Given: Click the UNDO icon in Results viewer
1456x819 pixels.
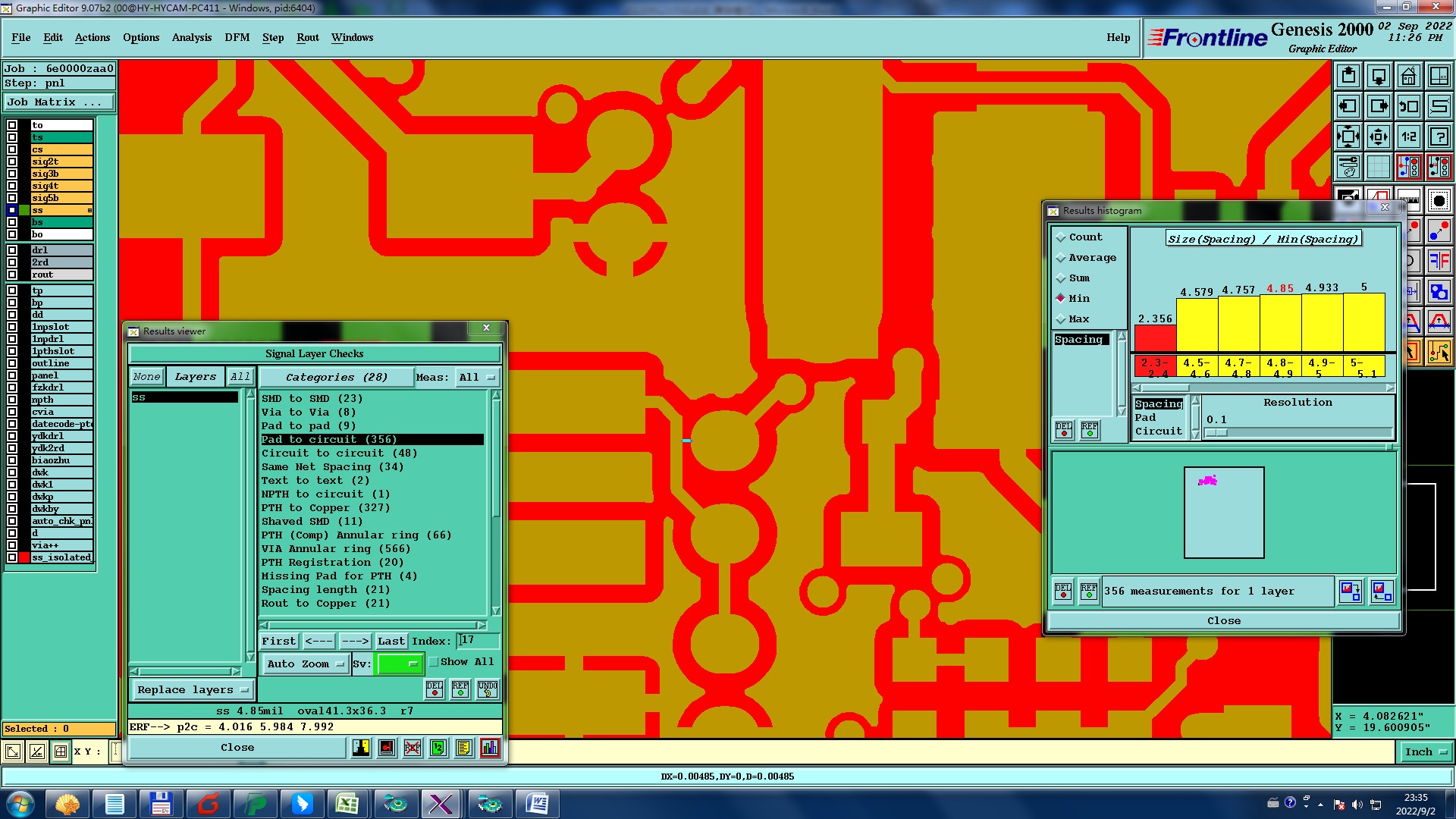Looking at the screenshot, I should click(487, 689).
